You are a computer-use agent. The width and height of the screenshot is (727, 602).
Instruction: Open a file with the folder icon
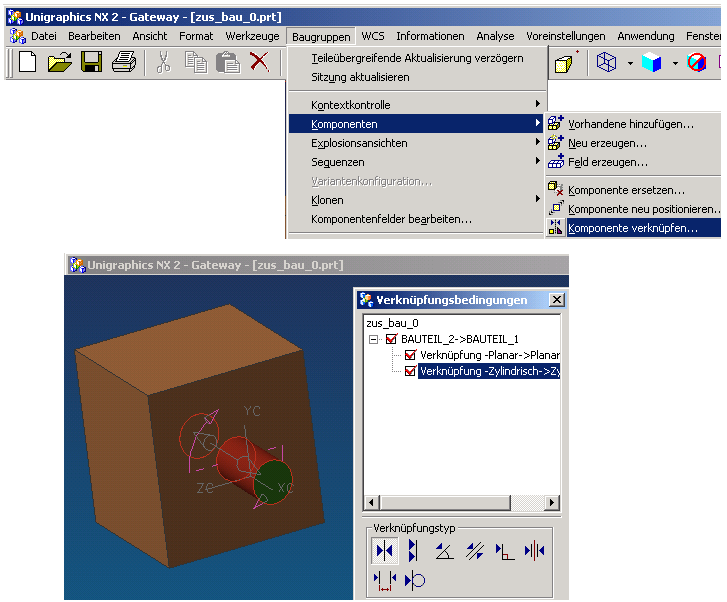click(x=60, y=62)
